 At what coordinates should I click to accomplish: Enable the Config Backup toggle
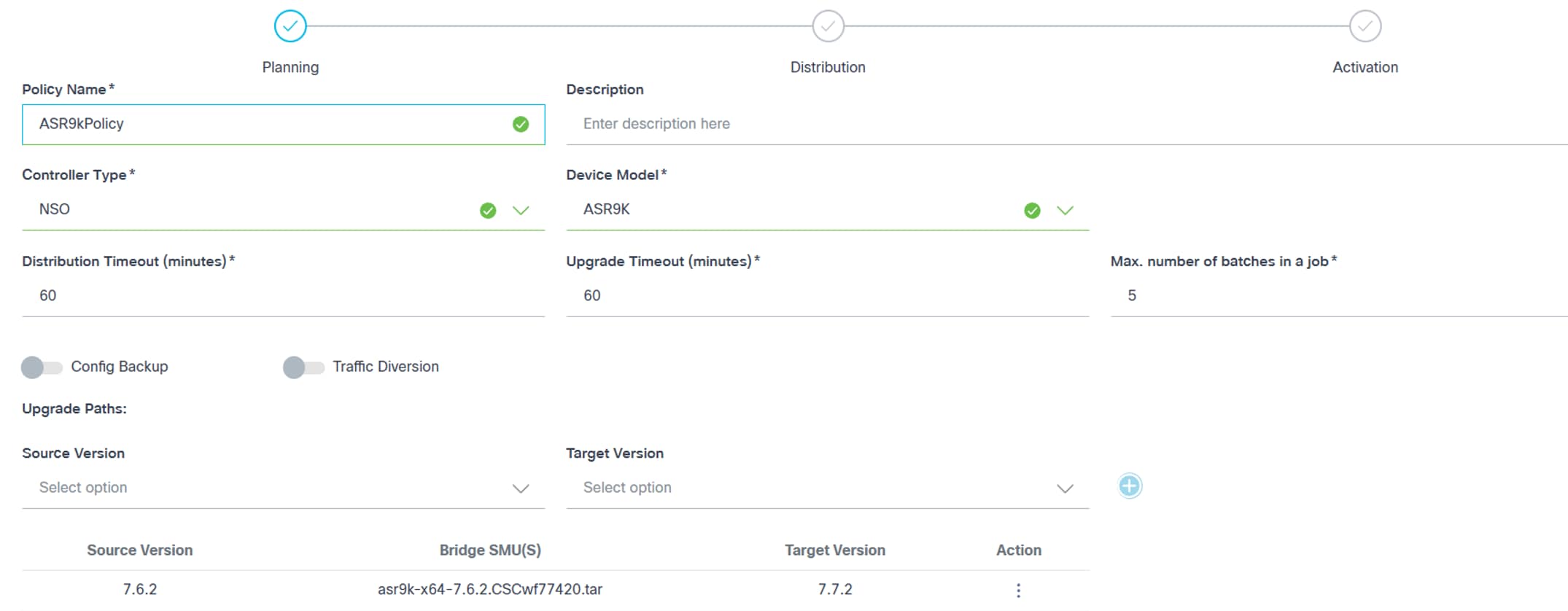click(x=42, y=367)
